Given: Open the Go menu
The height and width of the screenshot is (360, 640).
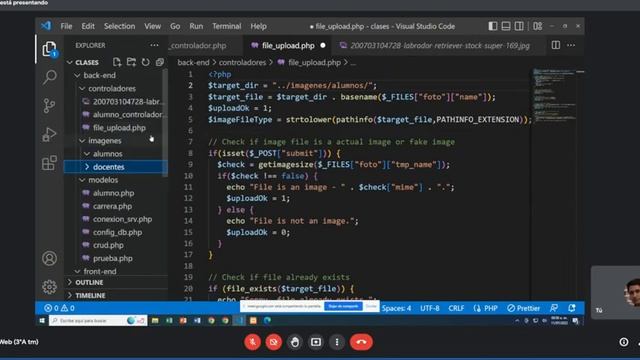Looking at the screenshot, I should (175, 26).
